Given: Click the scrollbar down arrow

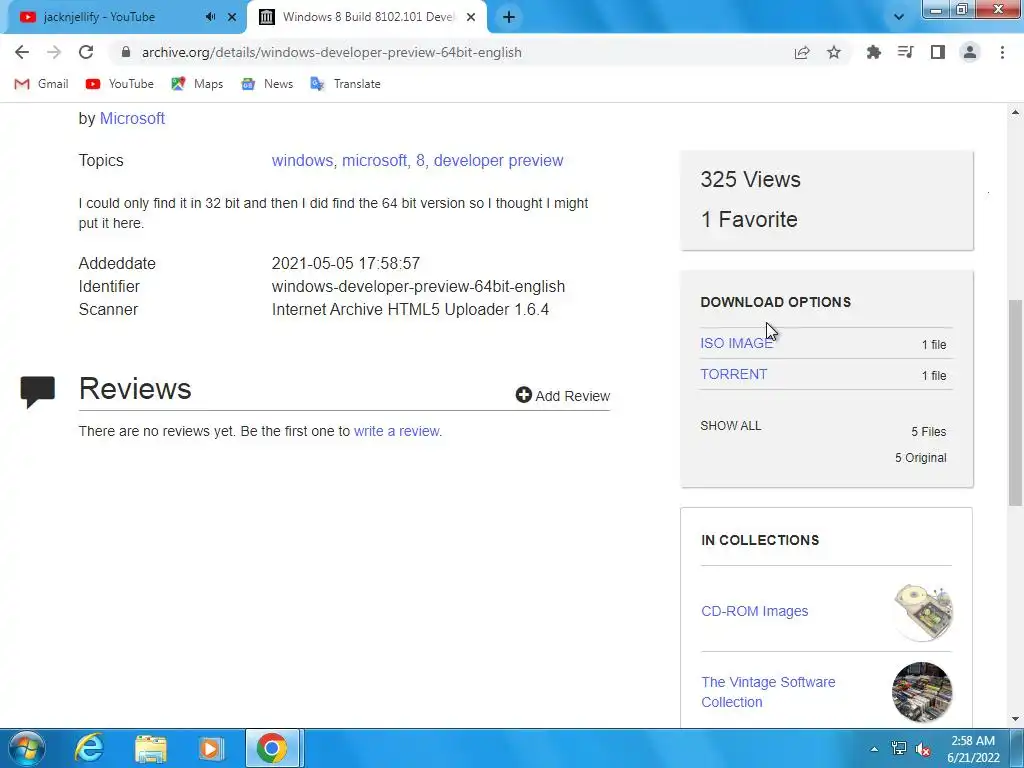Looking at the screenshot, I should click(x=1015, y=719).
